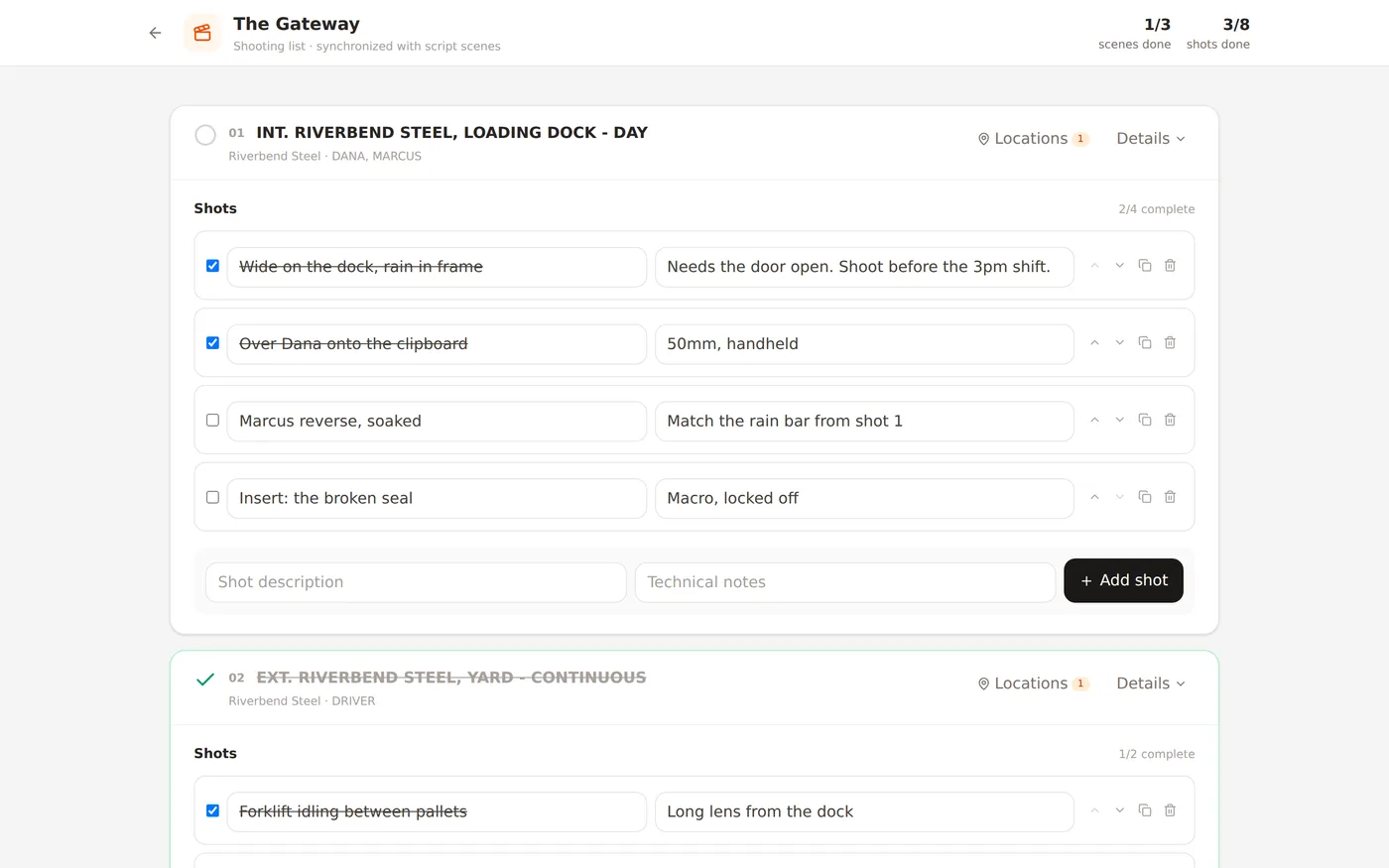
Task: Click the '2/4 complete' shots counter
Action: coord(1156,209)
